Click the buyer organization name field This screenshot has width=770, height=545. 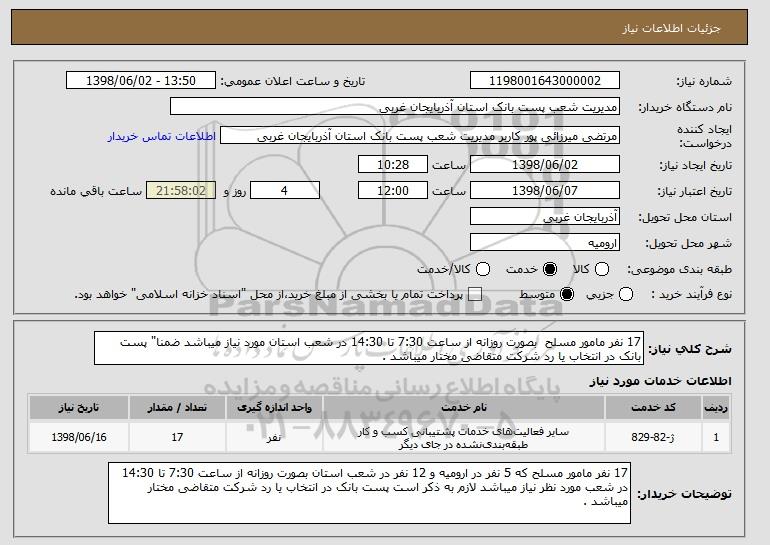tap(395, 107)
